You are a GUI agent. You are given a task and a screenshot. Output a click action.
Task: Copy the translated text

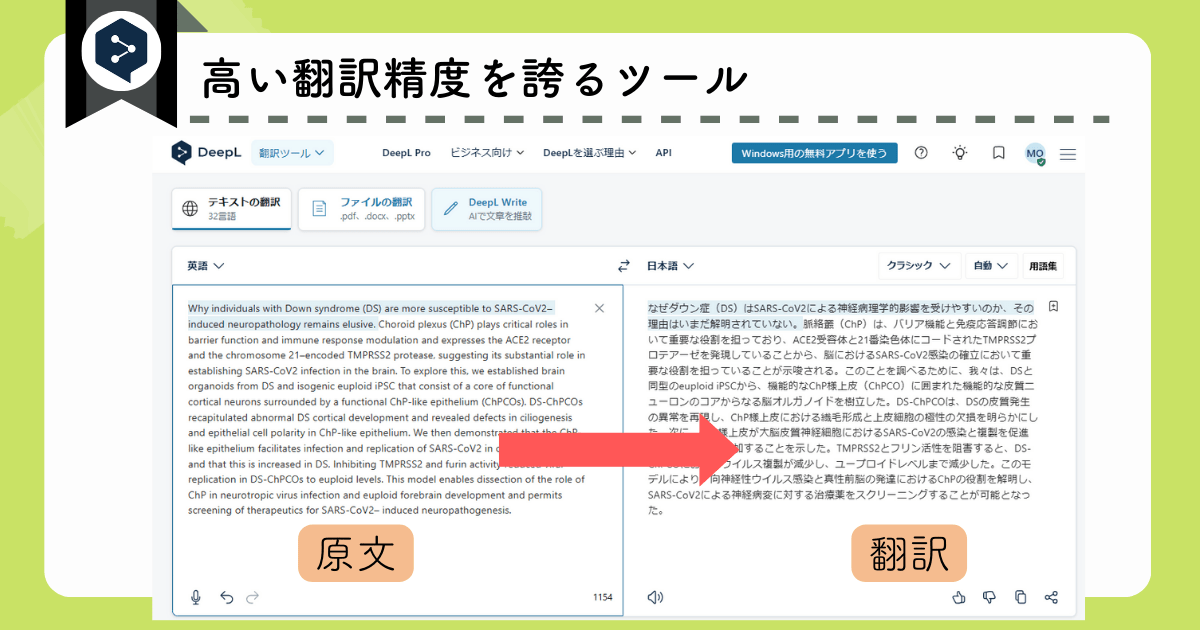[1020, 597]
